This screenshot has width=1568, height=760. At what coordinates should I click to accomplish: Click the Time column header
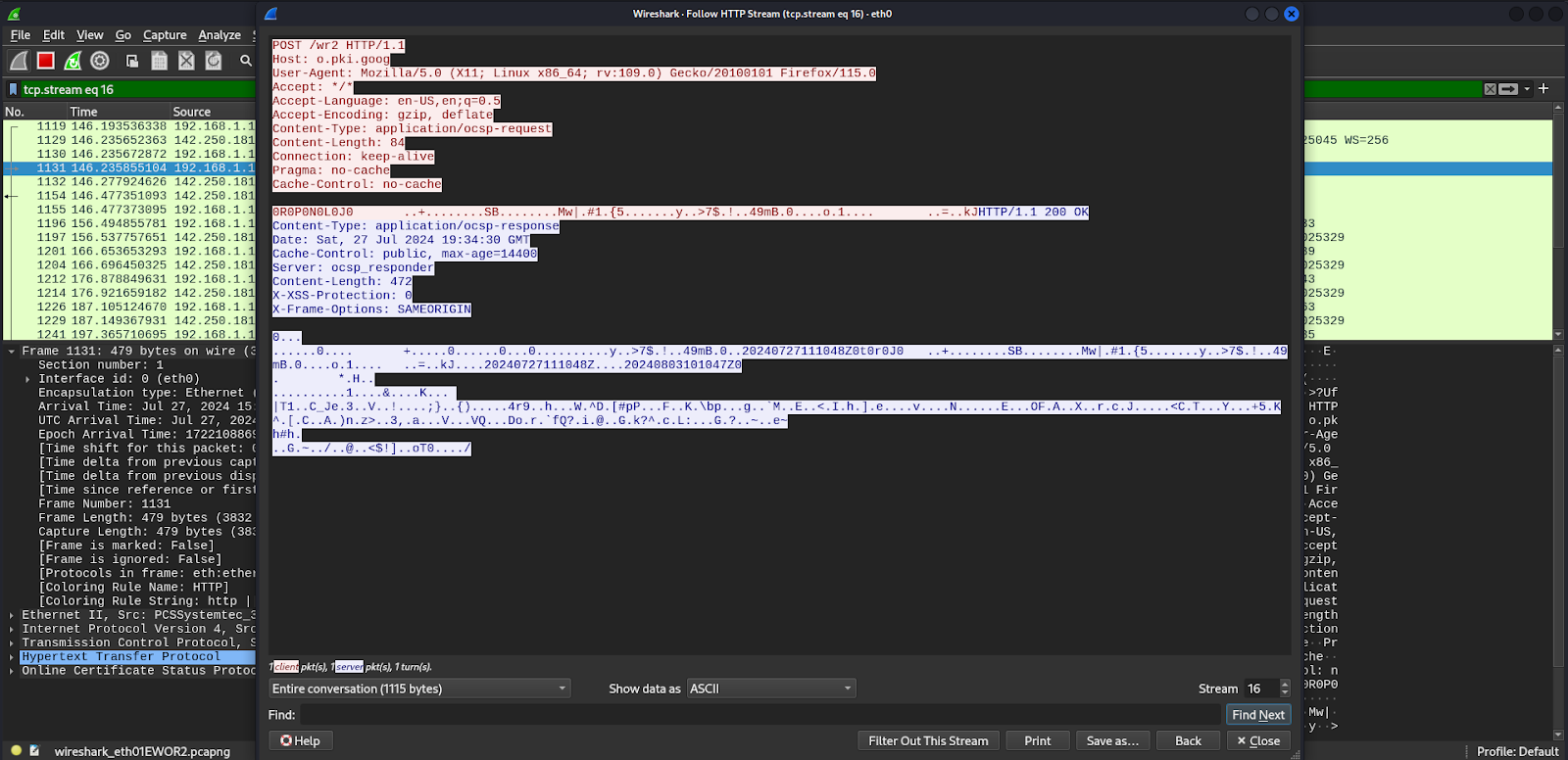[119, 112]
